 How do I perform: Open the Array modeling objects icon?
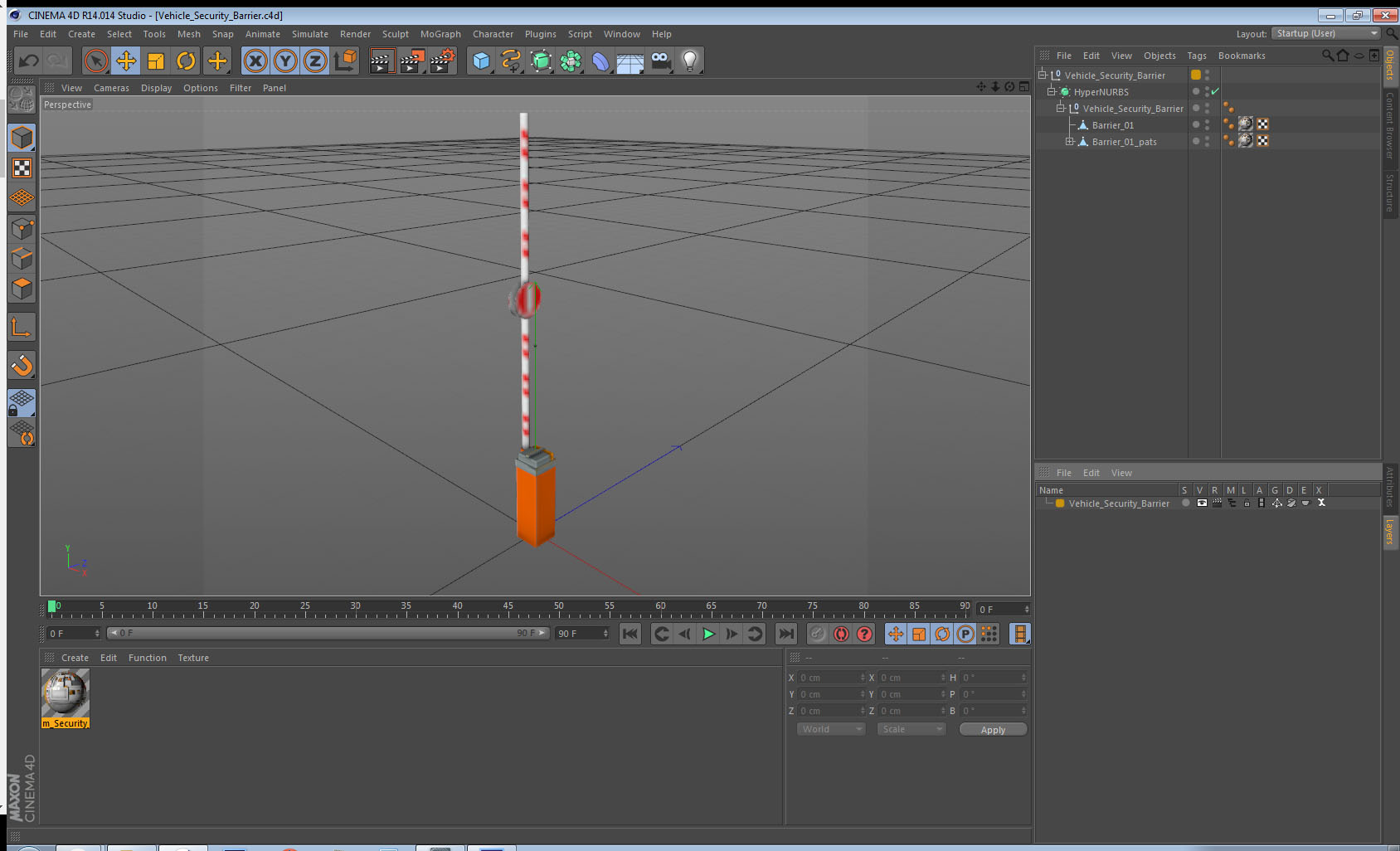tap(571, 61)
